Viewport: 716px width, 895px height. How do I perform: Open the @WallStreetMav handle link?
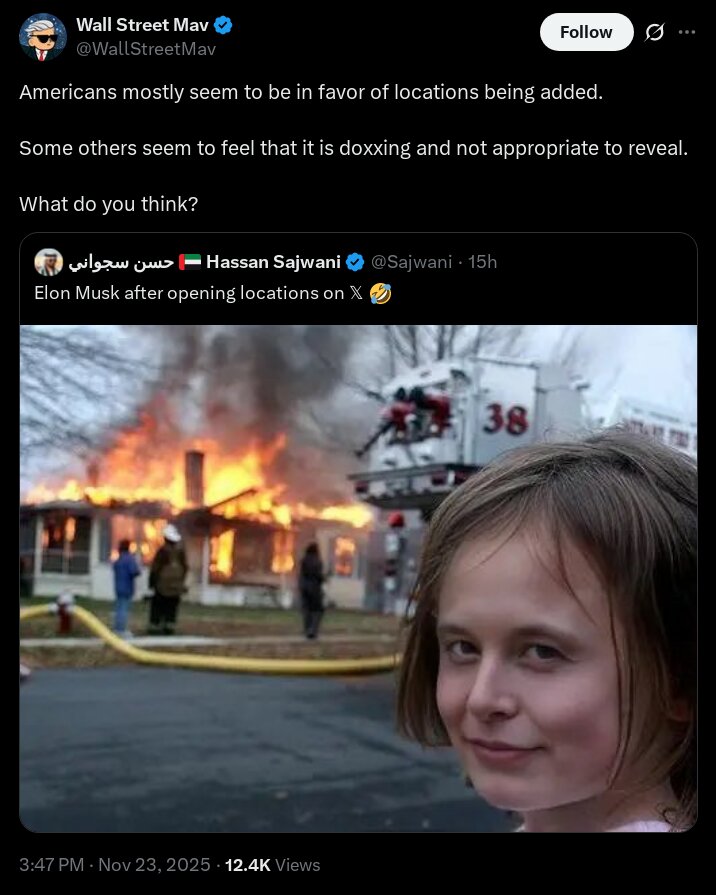[x=146, y=49]
